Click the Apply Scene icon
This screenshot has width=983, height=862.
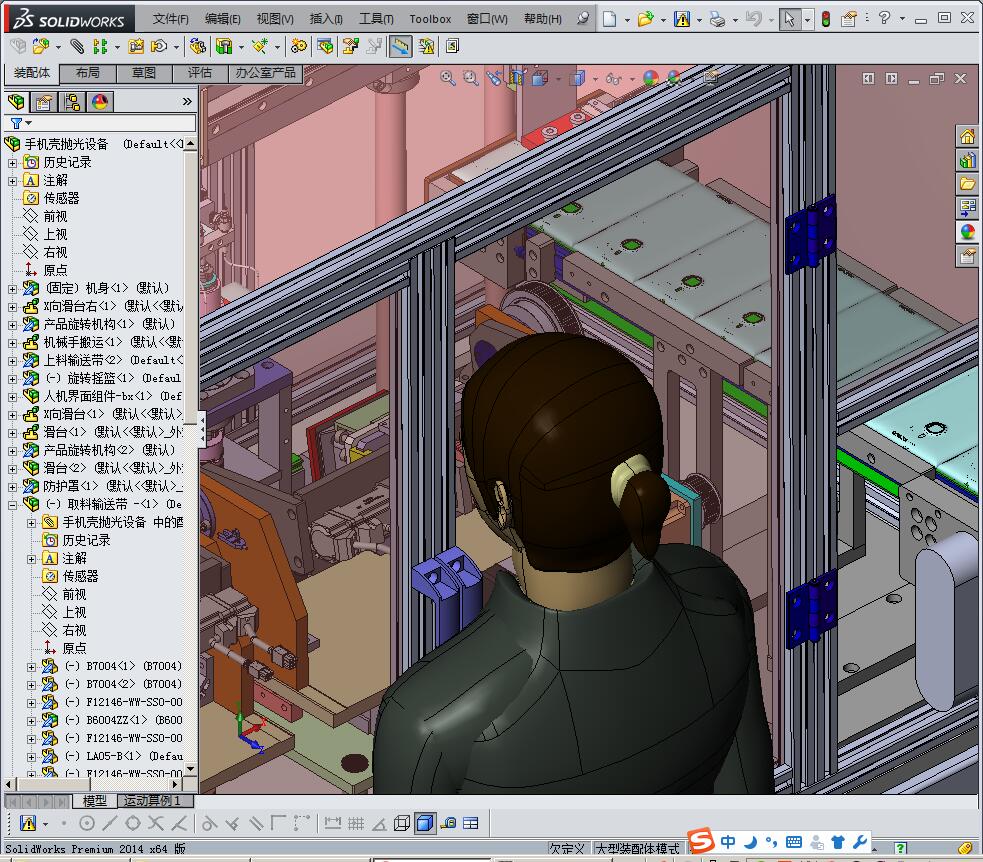tap(674, 78)
